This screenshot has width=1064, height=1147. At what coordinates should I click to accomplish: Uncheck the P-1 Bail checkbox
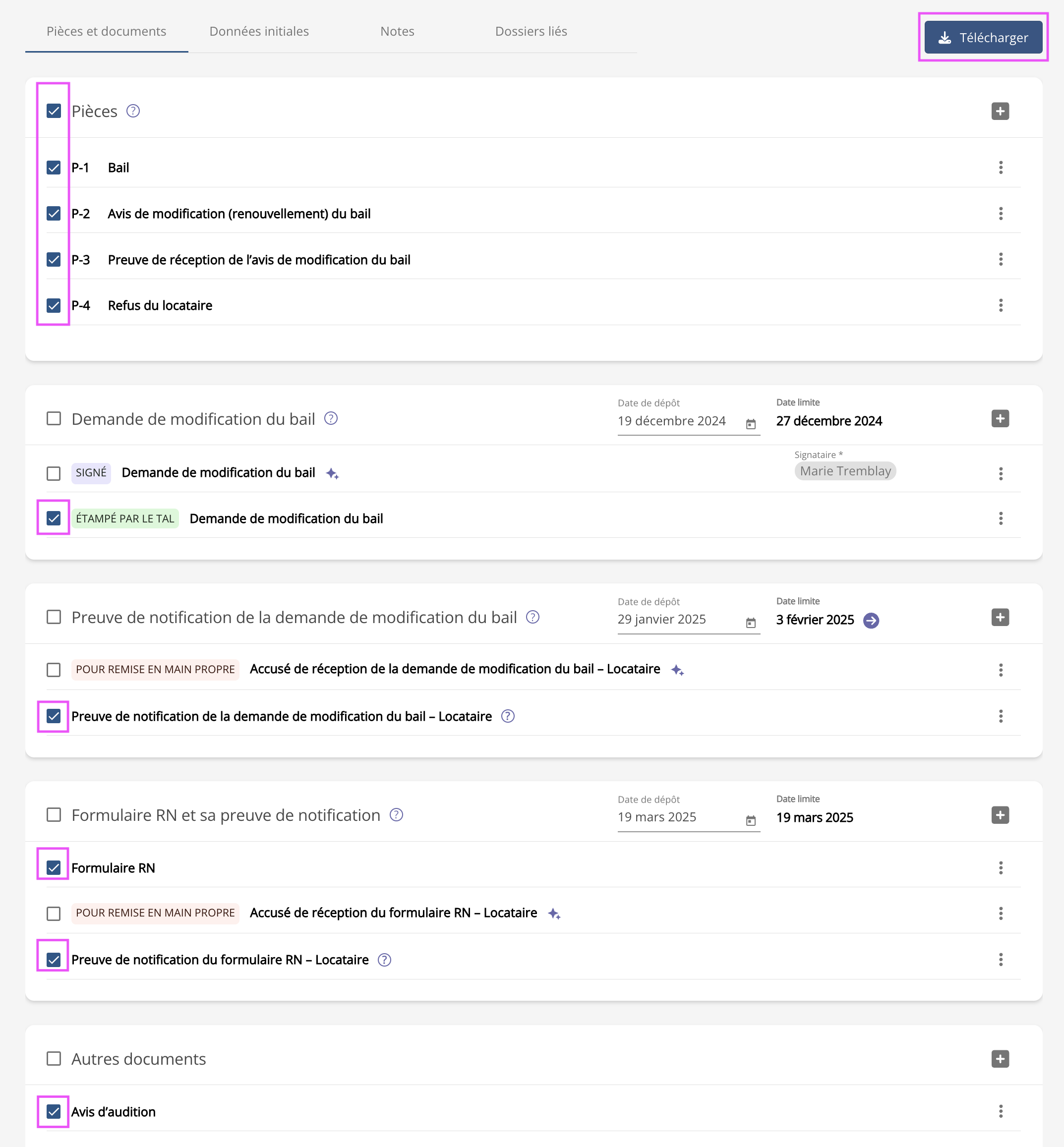click(54, 168)
